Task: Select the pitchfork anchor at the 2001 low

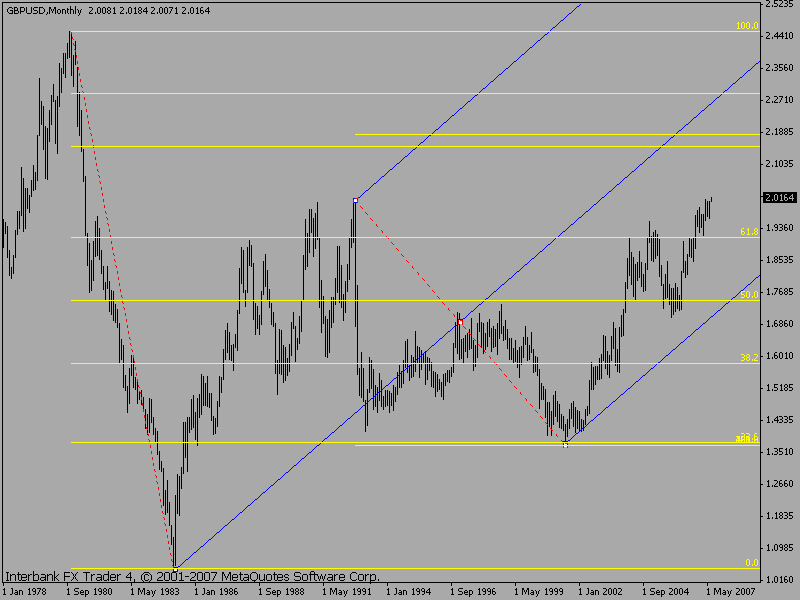Action: click(565, 445)
